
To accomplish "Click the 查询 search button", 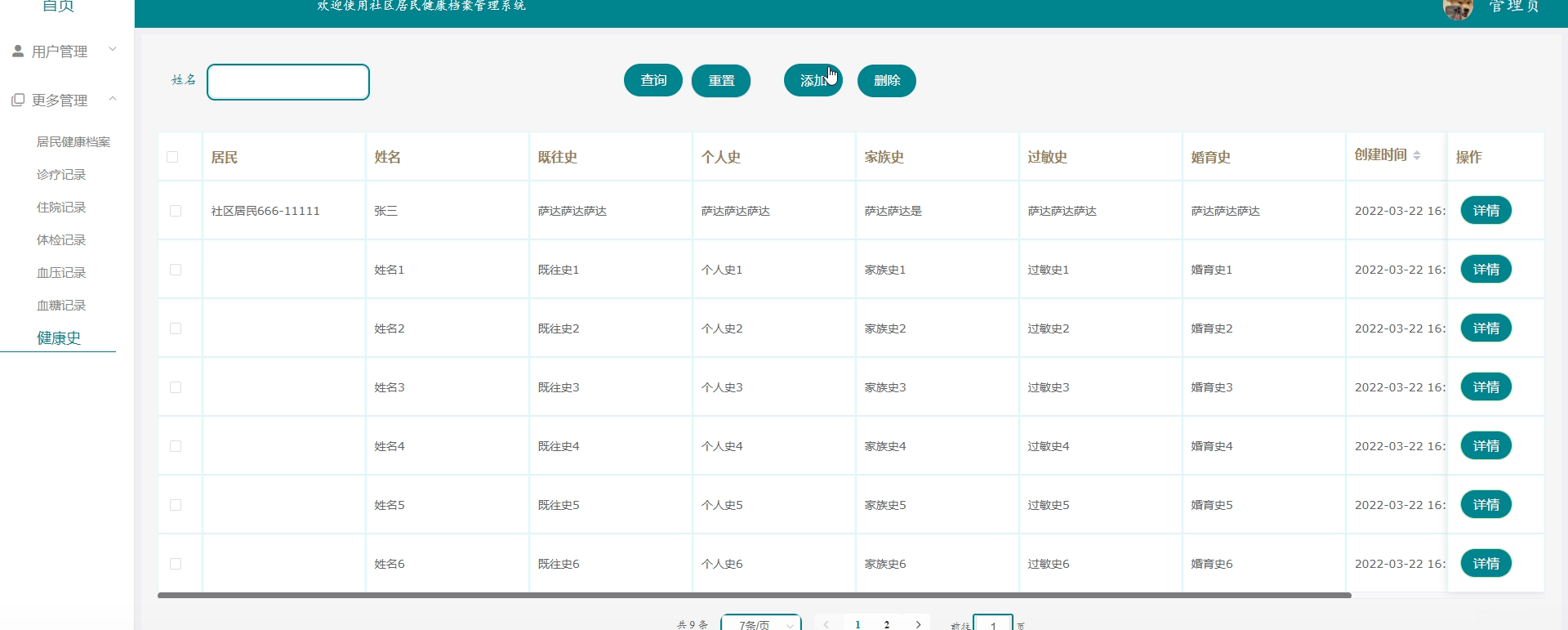I will pos(653,80).
